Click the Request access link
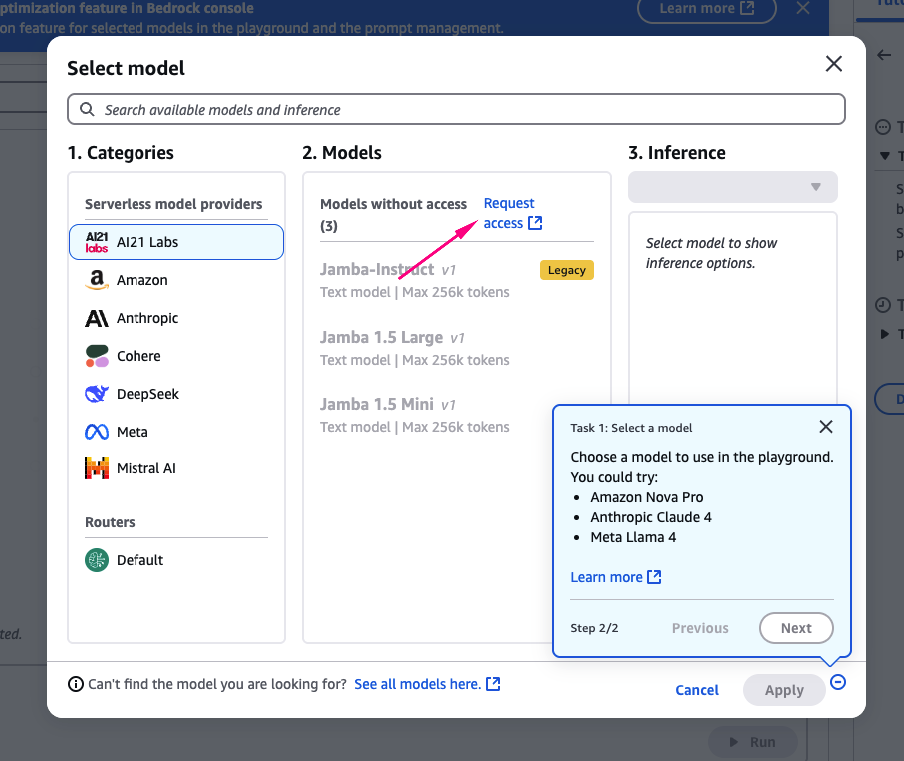The height and width of the screenshot is (761, 904). [512, 213]
